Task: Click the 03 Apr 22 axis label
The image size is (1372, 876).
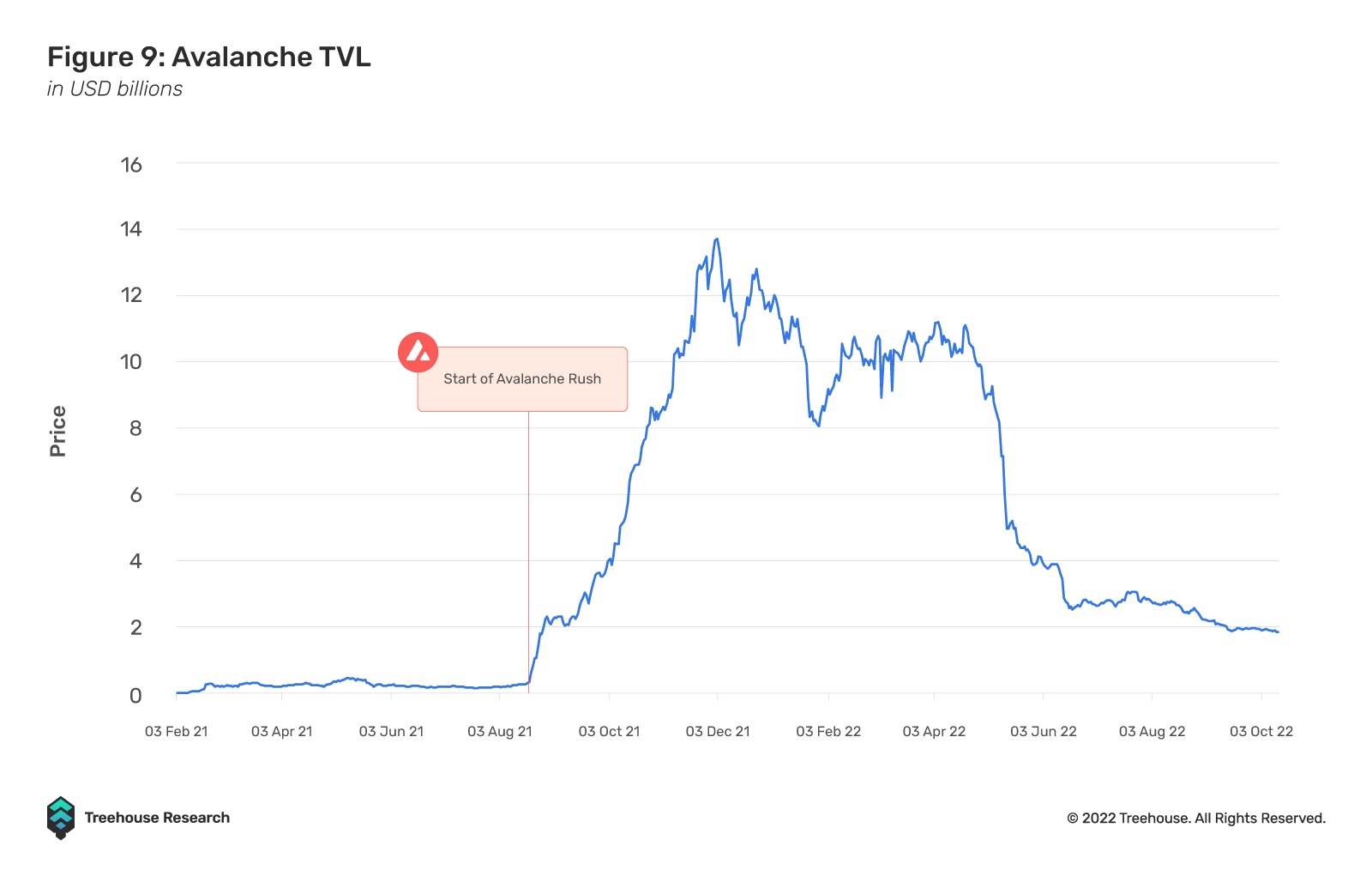Action: coord(934,731)
